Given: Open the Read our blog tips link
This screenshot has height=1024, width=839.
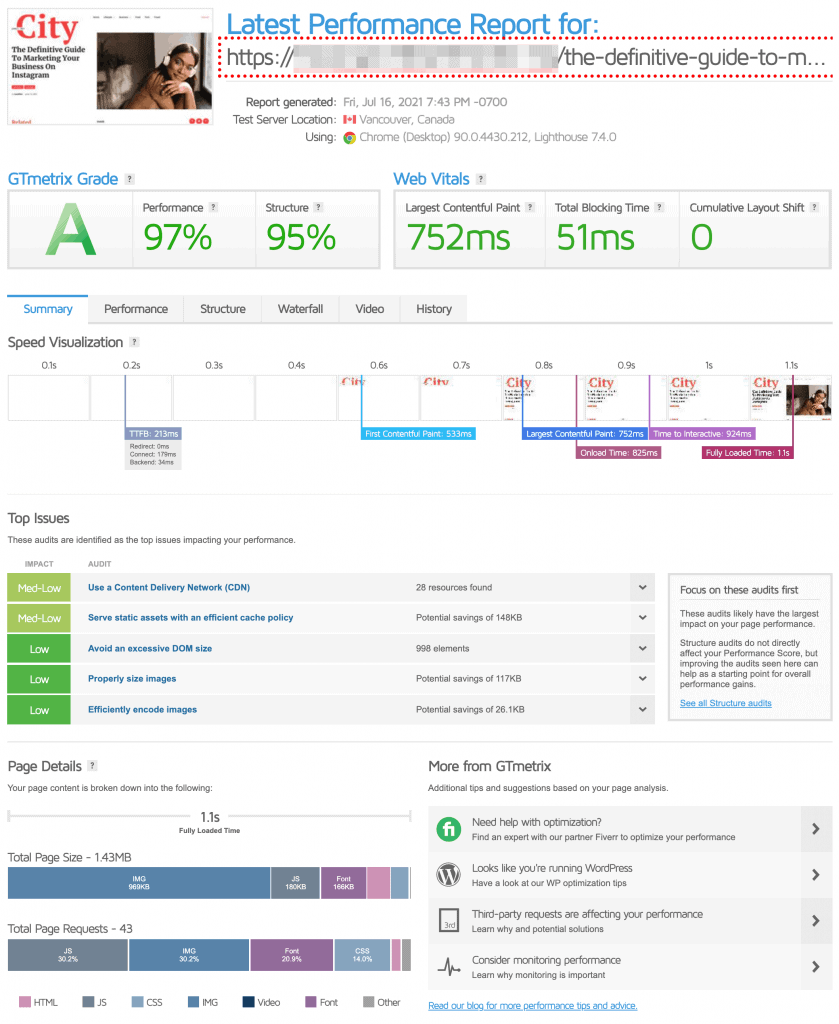Looking at the screenshot, I should (532, 1006).
